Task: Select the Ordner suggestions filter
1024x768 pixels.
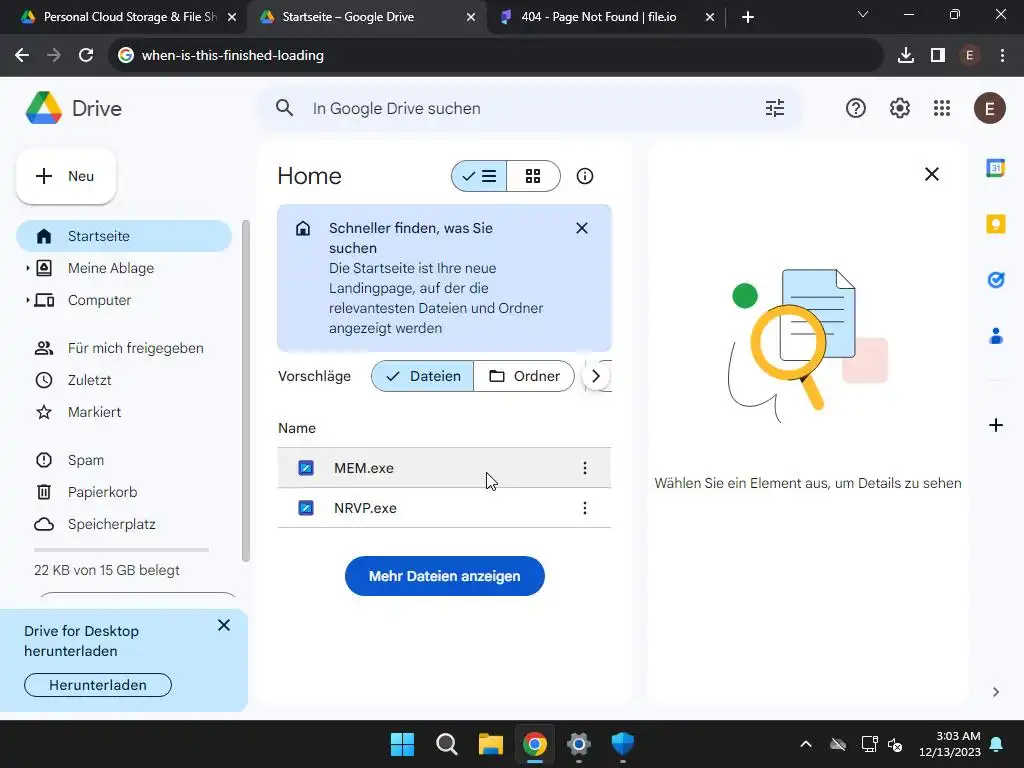Action: coord(524,376)
